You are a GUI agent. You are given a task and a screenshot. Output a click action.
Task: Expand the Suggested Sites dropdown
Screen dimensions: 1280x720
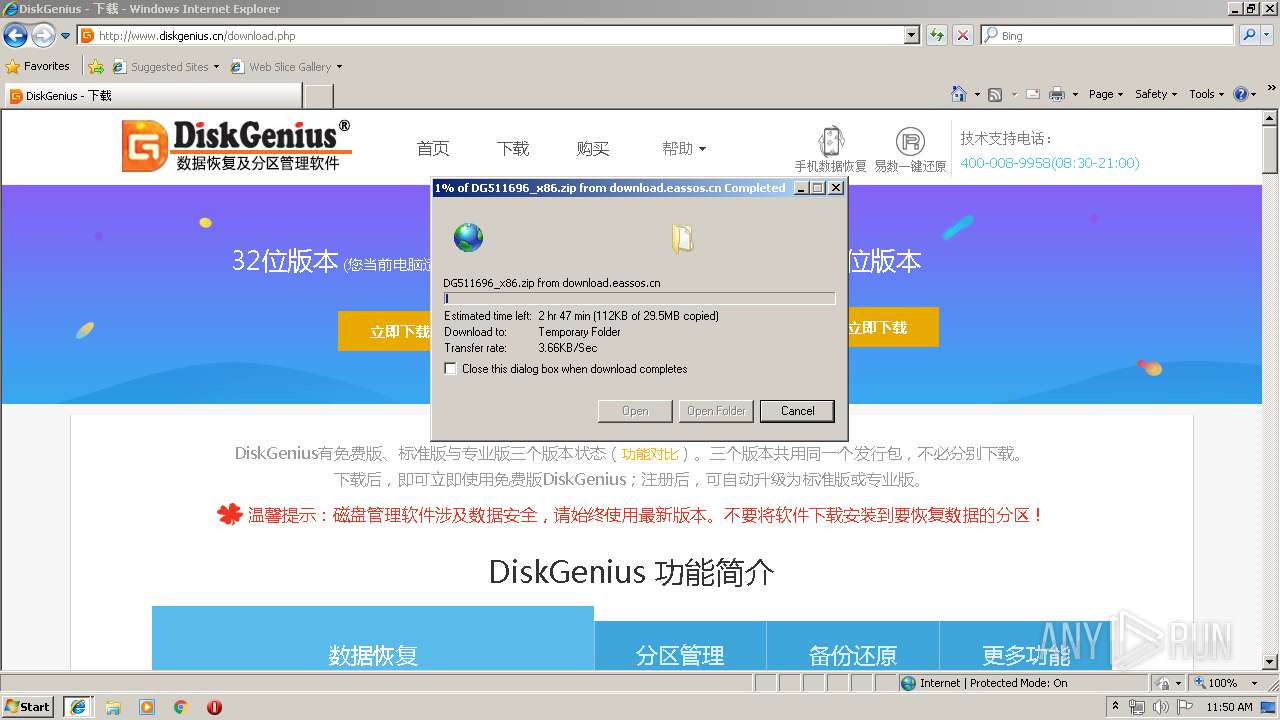(216, 67)
